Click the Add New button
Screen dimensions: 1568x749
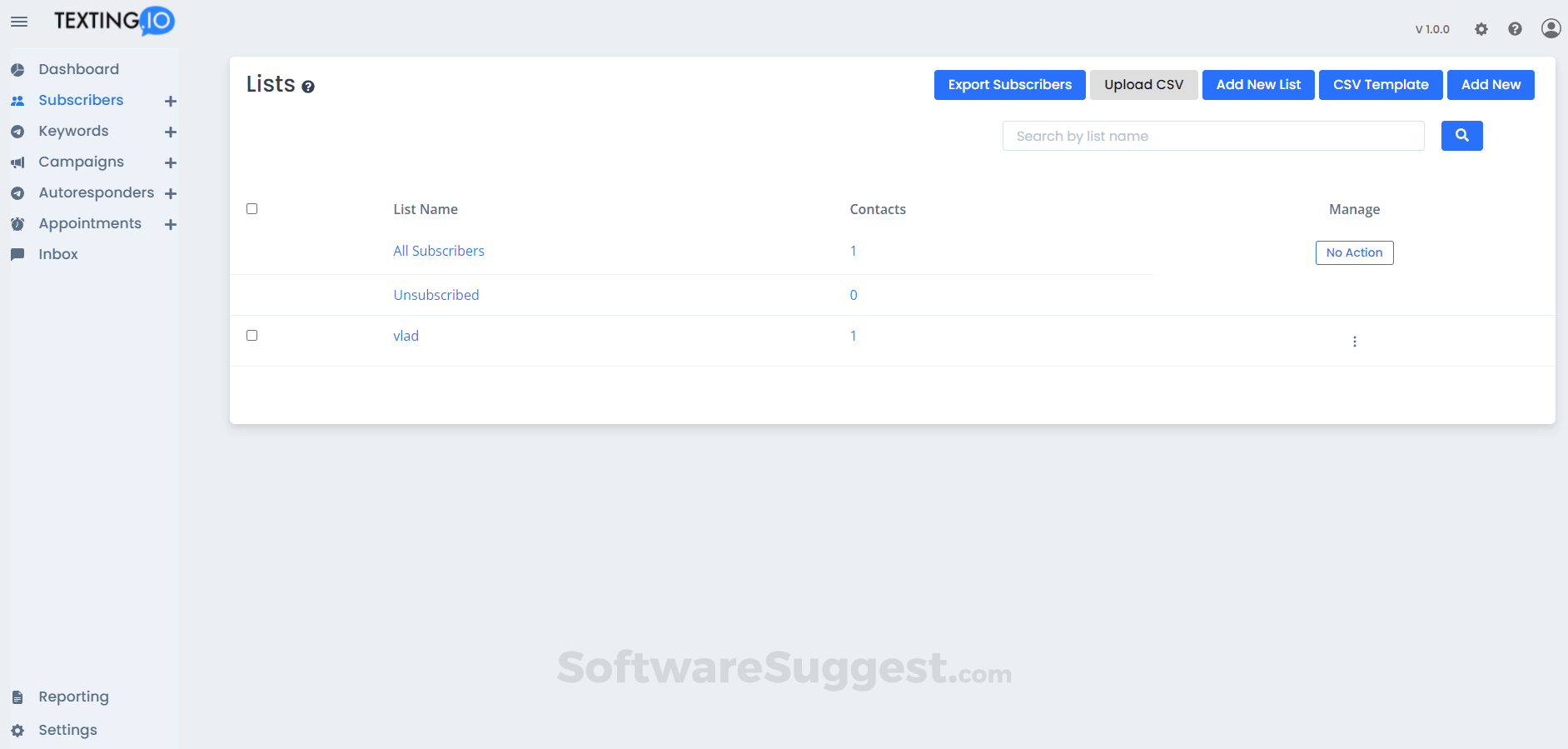[x=1491, y=85]
